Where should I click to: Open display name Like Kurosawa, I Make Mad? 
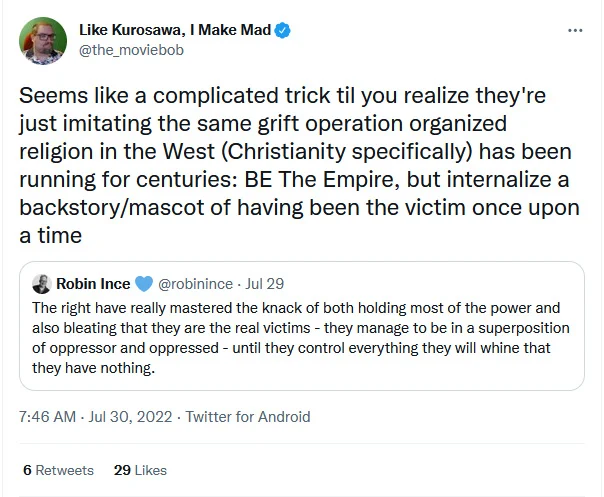(175, 31)
